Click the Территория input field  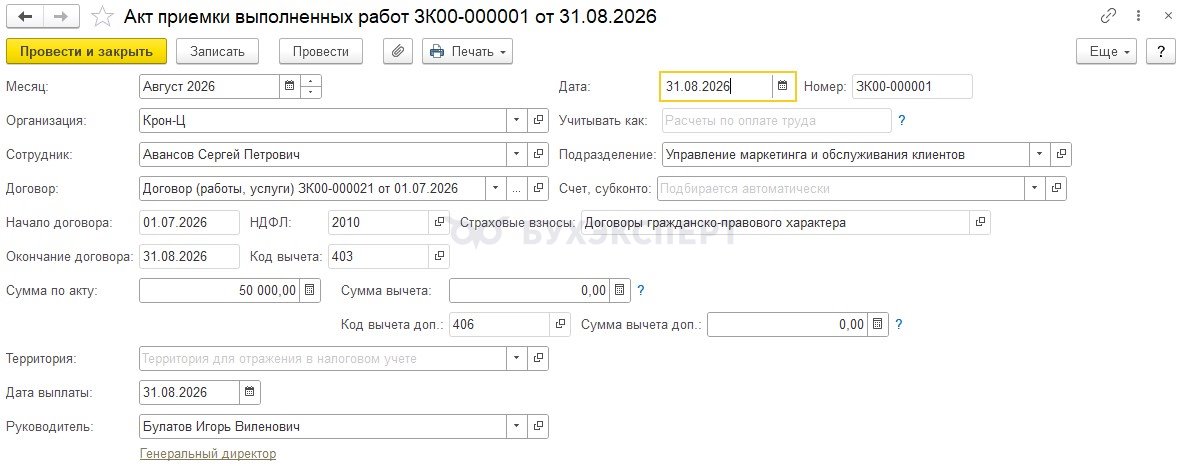click(323, 359)
